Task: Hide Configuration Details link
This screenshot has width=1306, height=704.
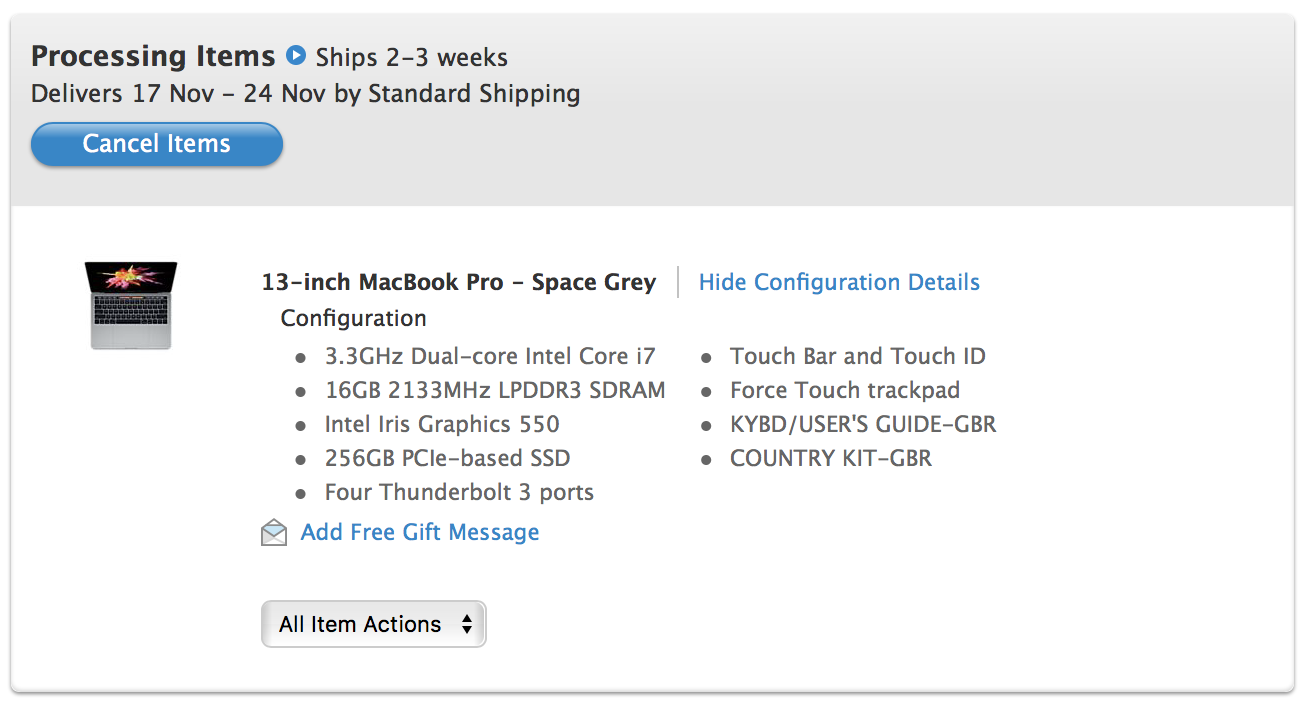Action: click(x=839, y=283)
